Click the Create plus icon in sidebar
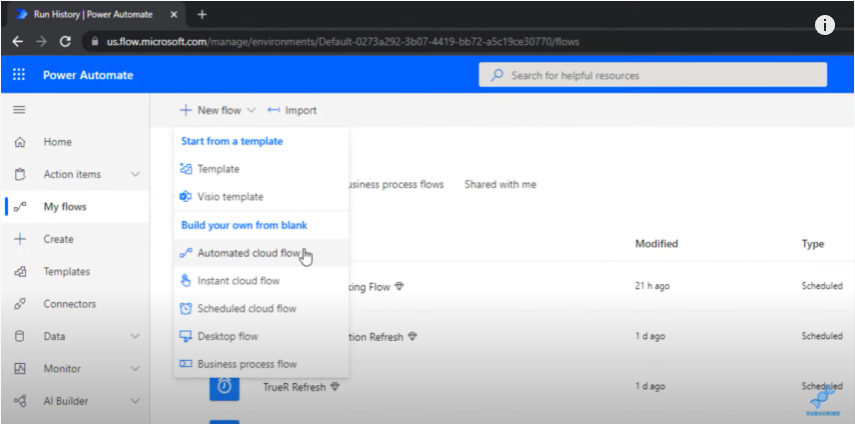The height and width of the screenshot is (424, 855). (x=20, y=239)
